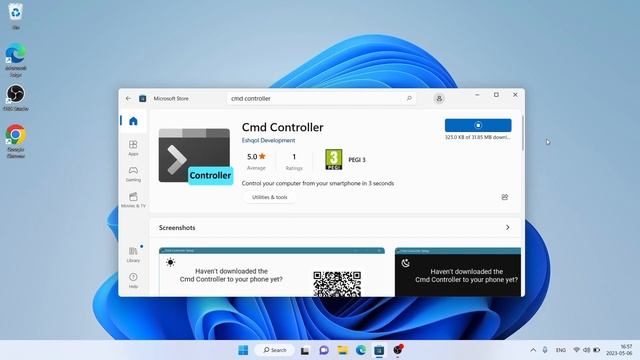Click the battery tray icon
The image size is (640, 360).
tap(597, 350)
